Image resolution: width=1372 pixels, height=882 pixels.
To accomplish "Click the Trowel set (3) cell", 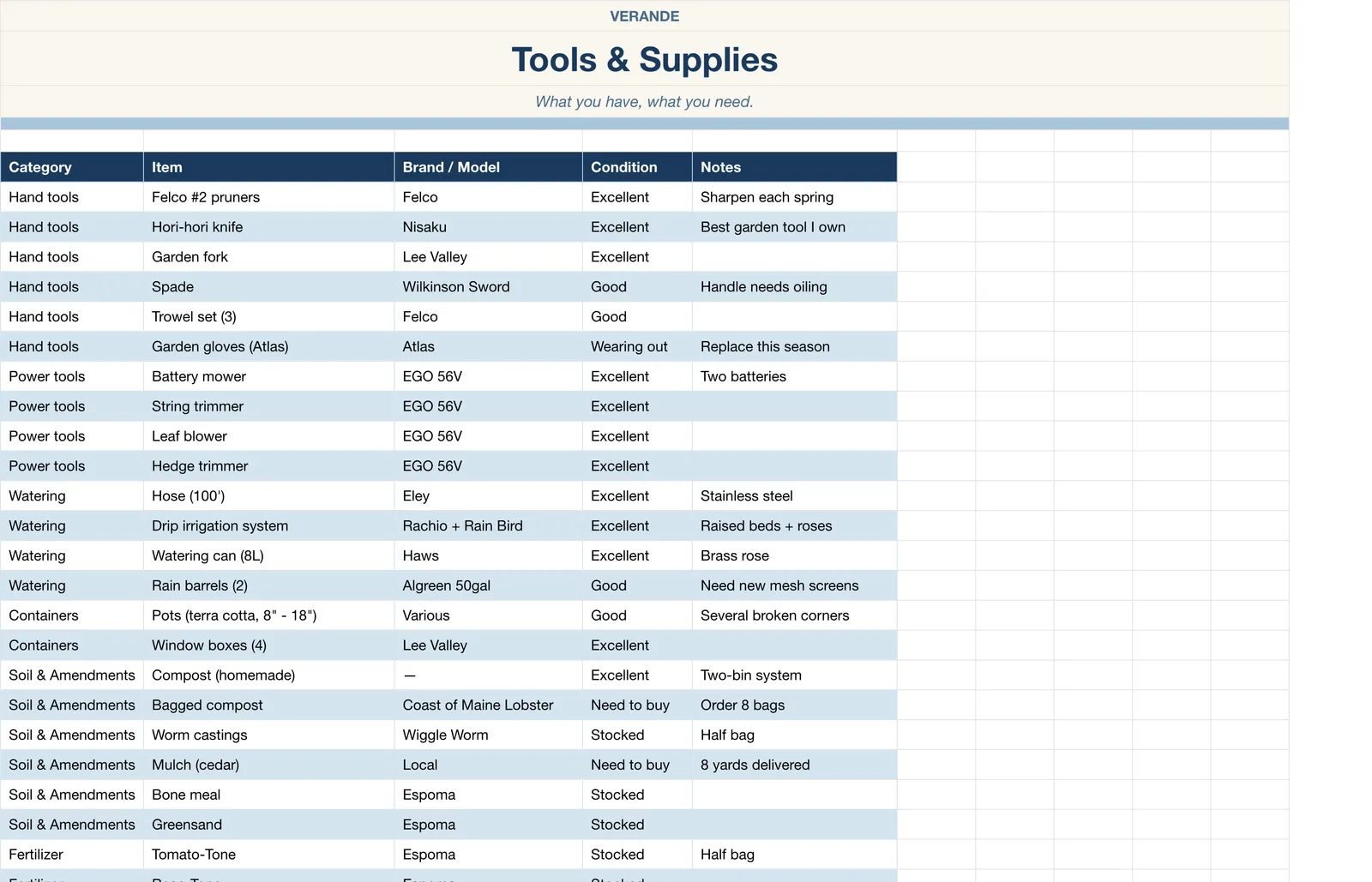I will point(268,317).
